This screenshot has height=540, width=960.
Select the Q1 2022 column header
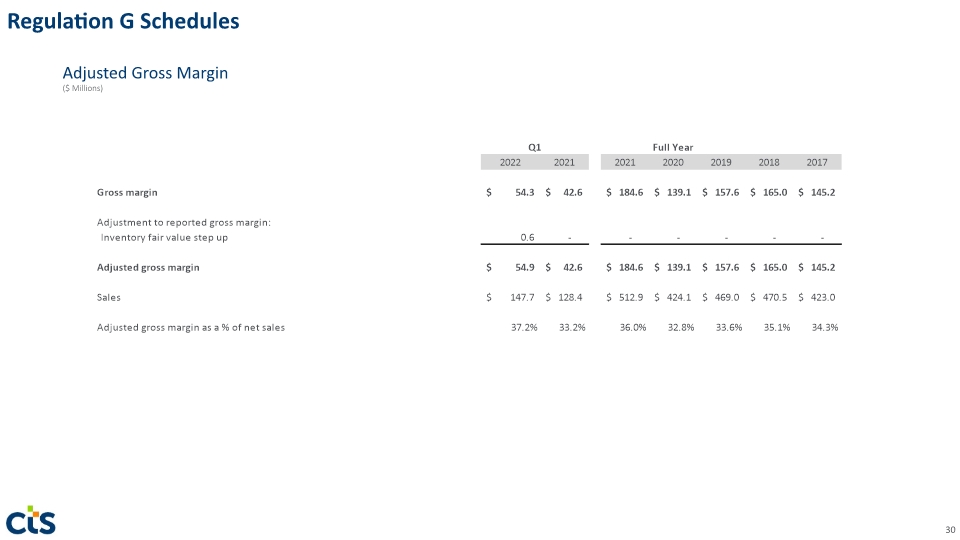click(510, 162)
